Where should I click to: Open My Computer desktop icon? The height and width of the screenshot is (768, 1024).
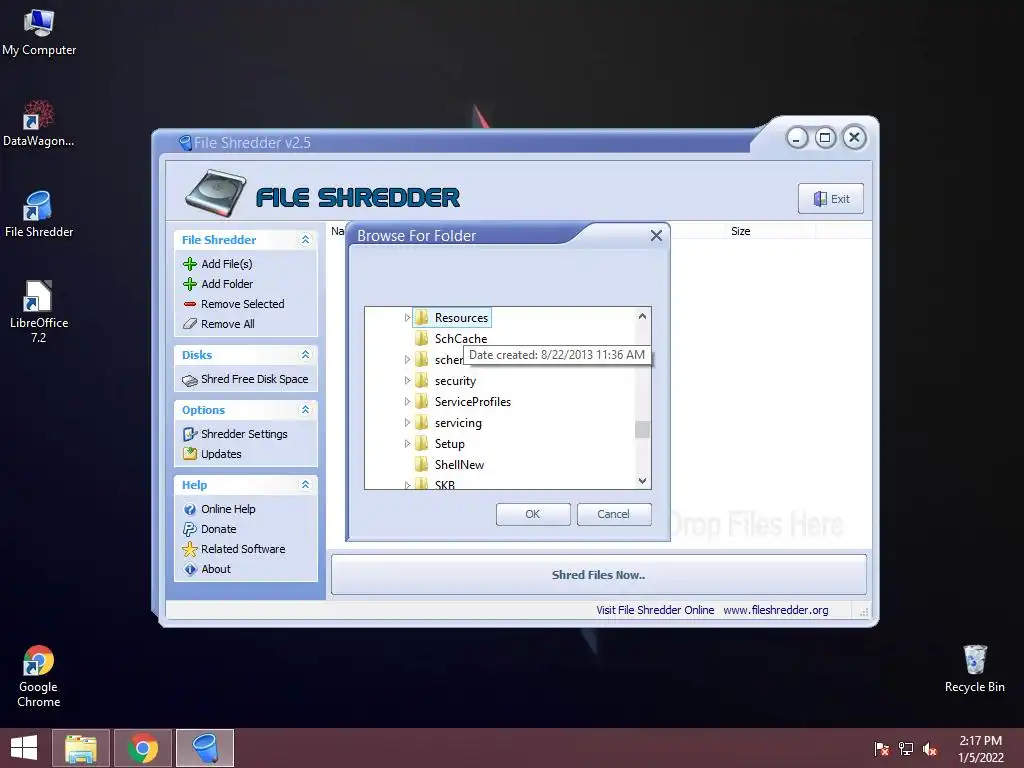39,33
